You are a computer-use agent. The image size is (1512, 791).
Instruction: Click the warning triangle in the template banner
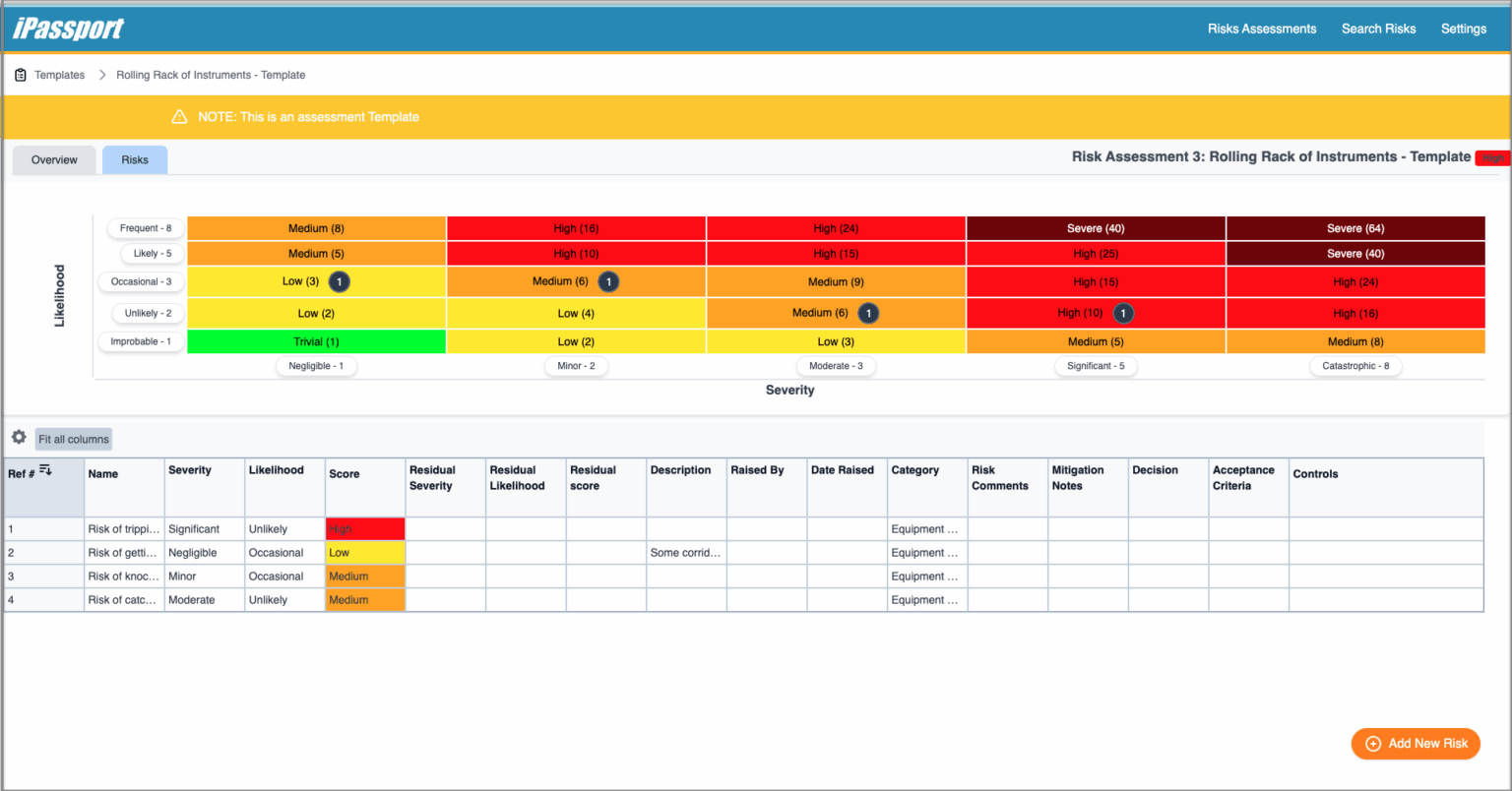coord(179,116)
